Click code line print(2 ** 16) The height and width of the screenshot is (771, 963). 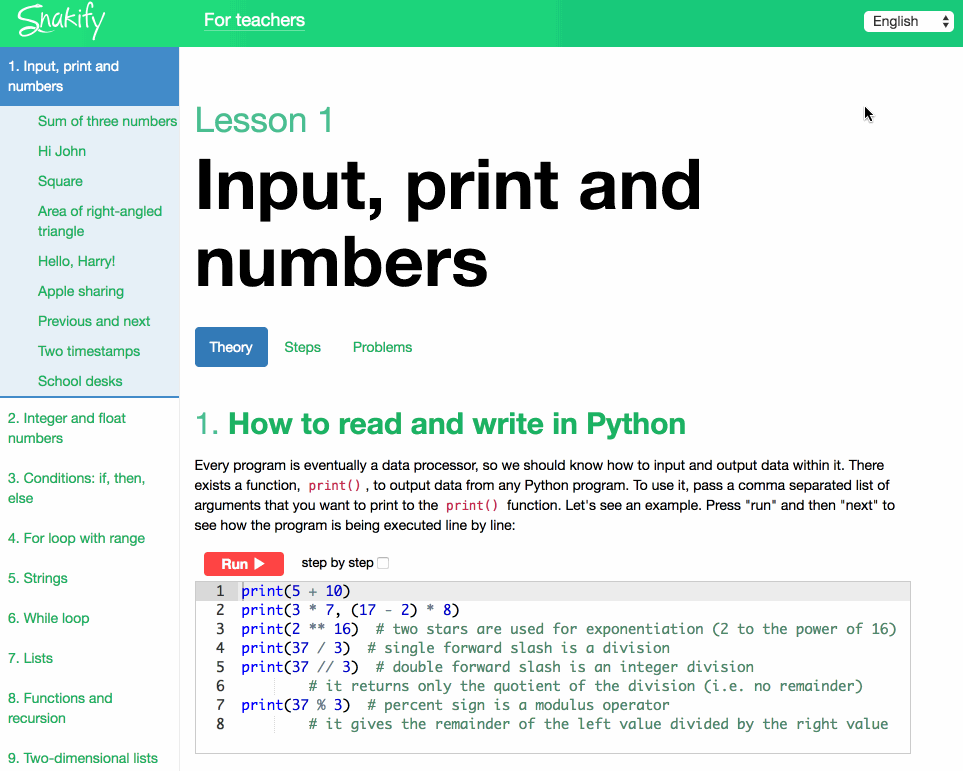[x=300, y=629]
